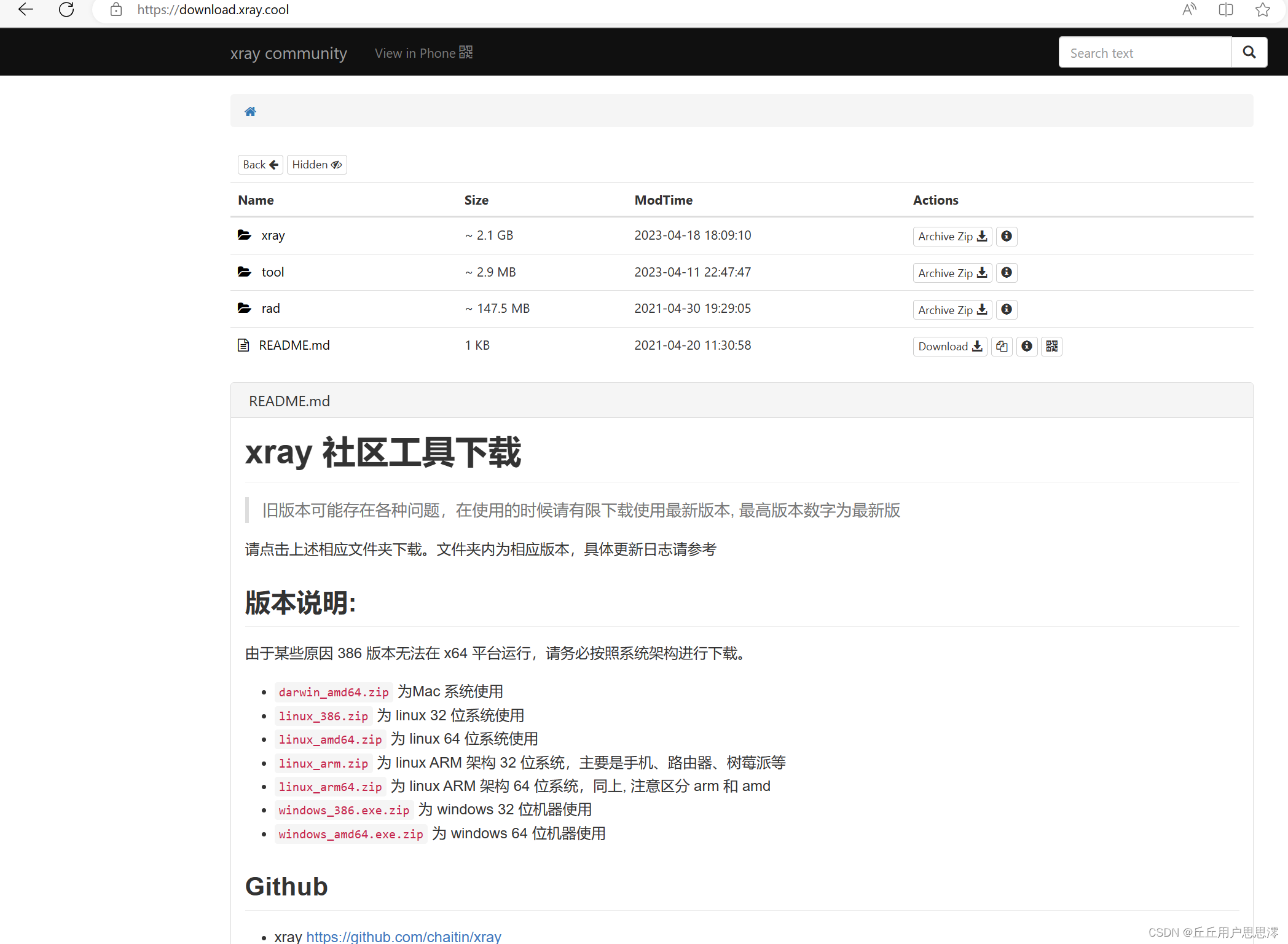Click the linux_386.zip code label
The height and width of the screenshot is (944, 1288).
323,716
